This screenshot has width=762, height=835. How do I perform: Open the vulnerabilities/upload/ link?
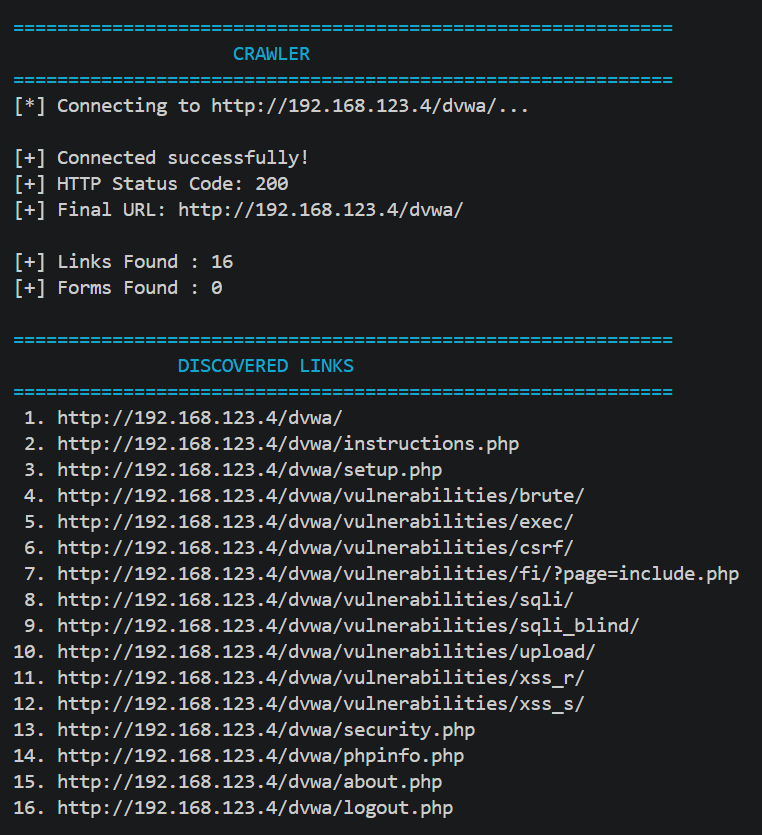click(x=326, y=652)
